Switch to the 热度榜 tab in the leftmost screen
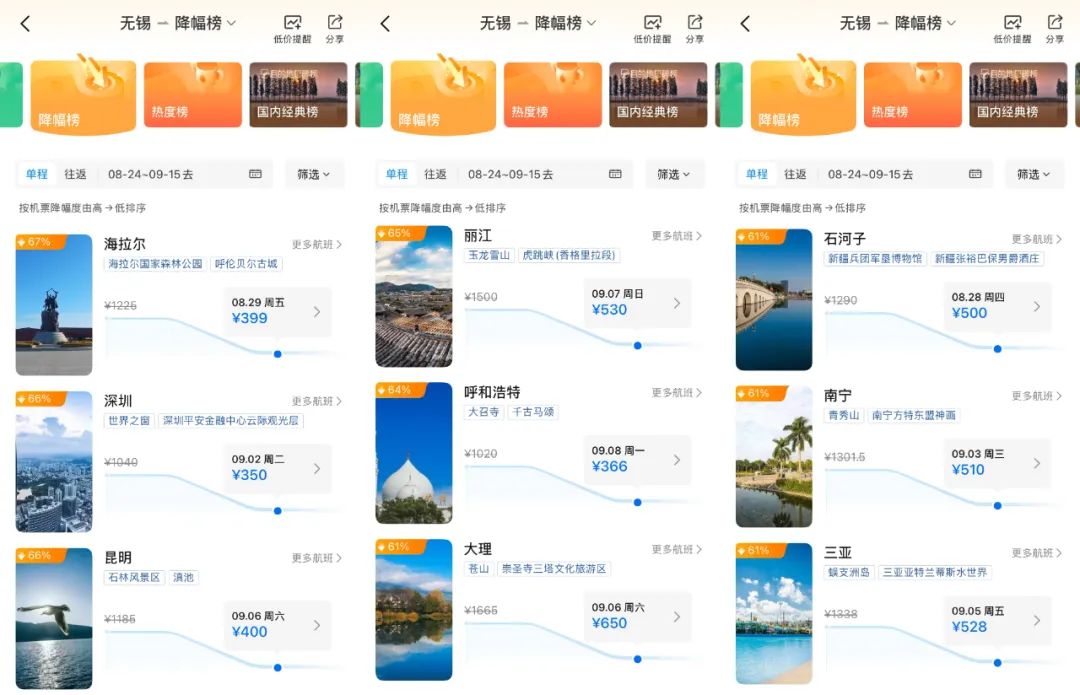This screenshot has width=1080, height=695. point(192,95)
